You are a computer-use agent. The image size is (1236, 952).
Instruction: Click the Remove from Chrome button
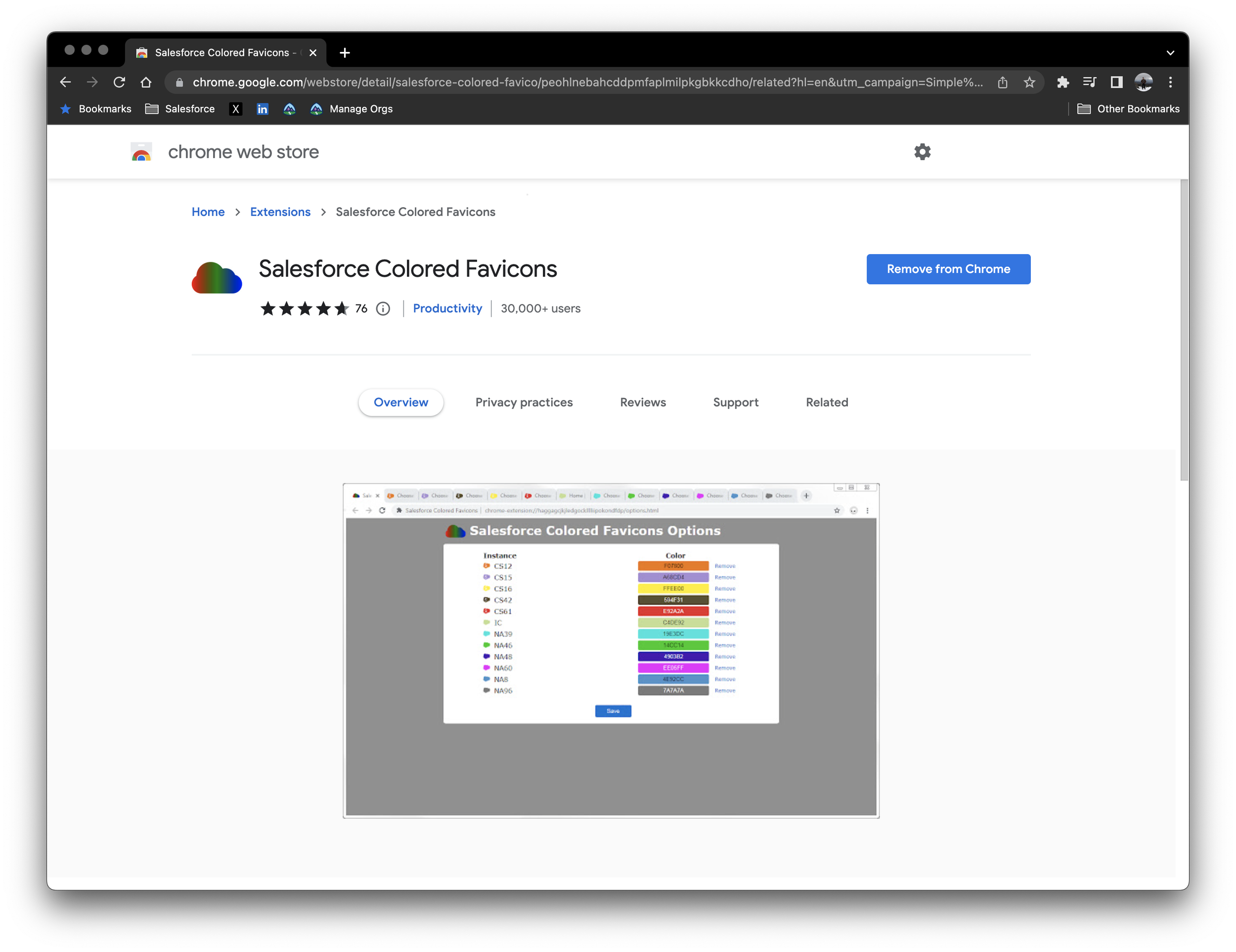(x=948, y=269)
